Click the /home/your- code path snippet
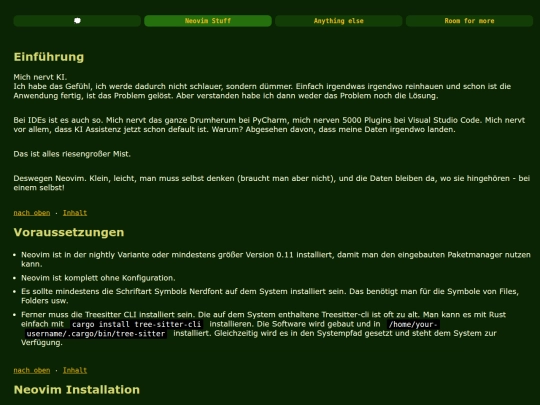Viewport: 540px width, 405px height. tap(413, 324)
